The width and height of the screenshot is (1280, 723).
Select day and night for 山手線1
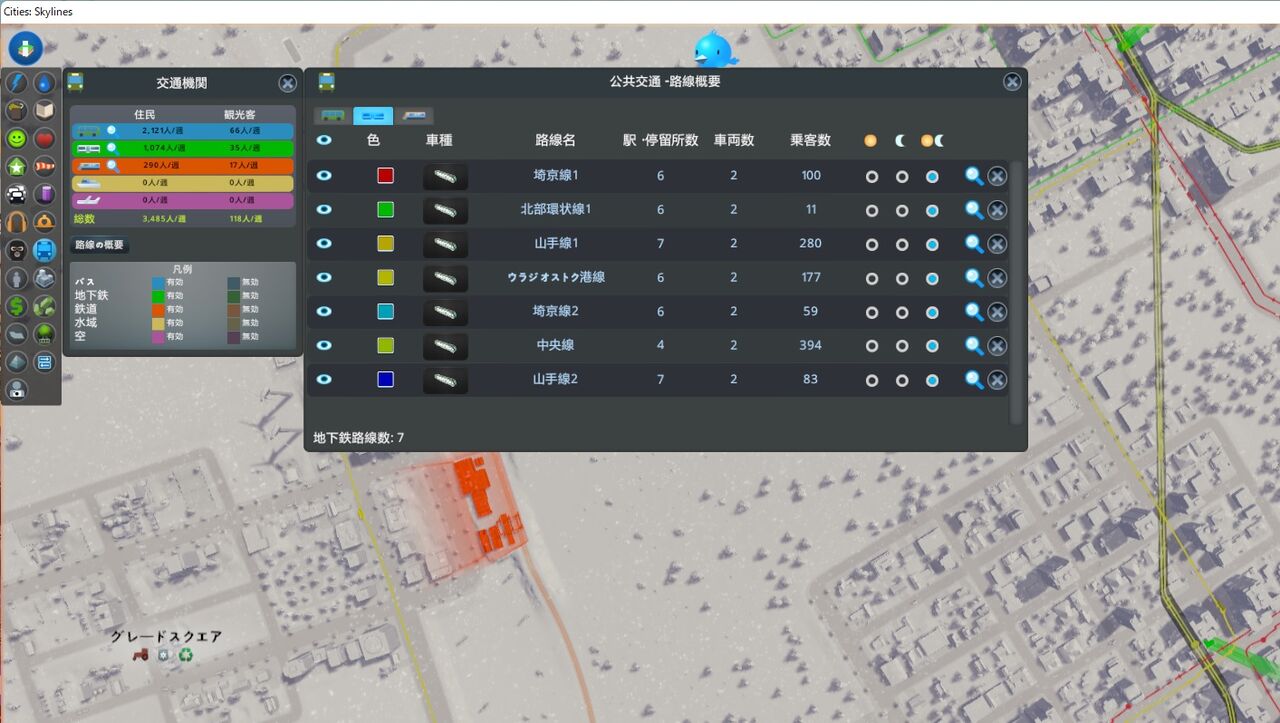(x=932, y=244)
